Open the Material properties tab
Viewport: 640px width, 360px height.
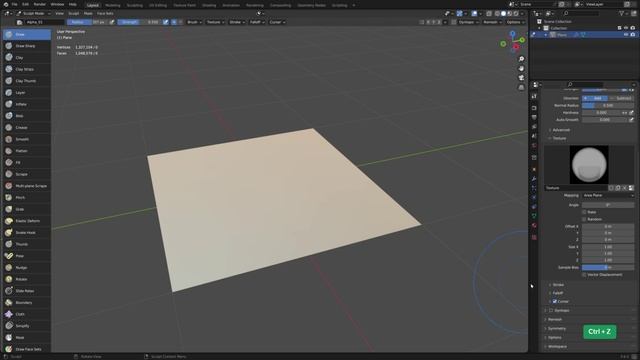[x=534, y=225]
